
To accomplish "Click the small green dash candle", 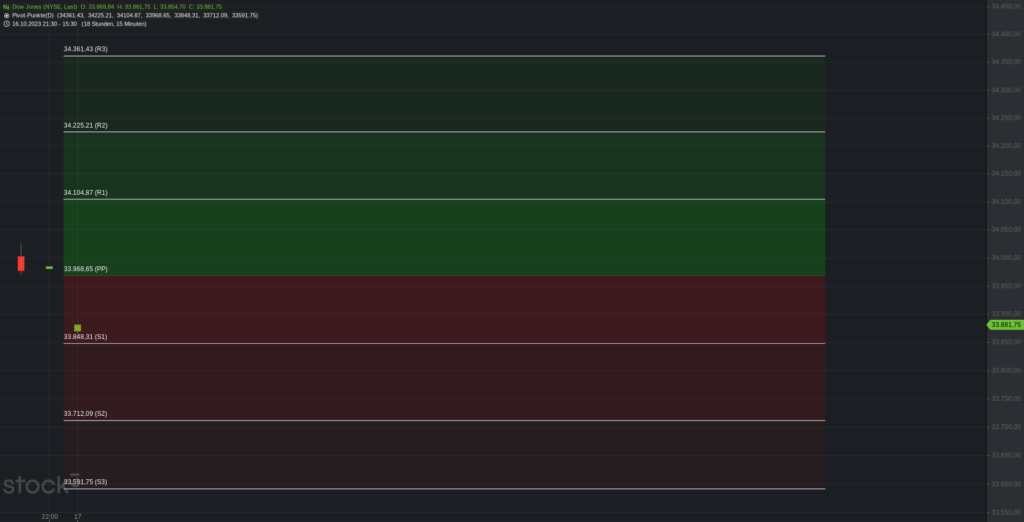I will [x=49, y=267].
